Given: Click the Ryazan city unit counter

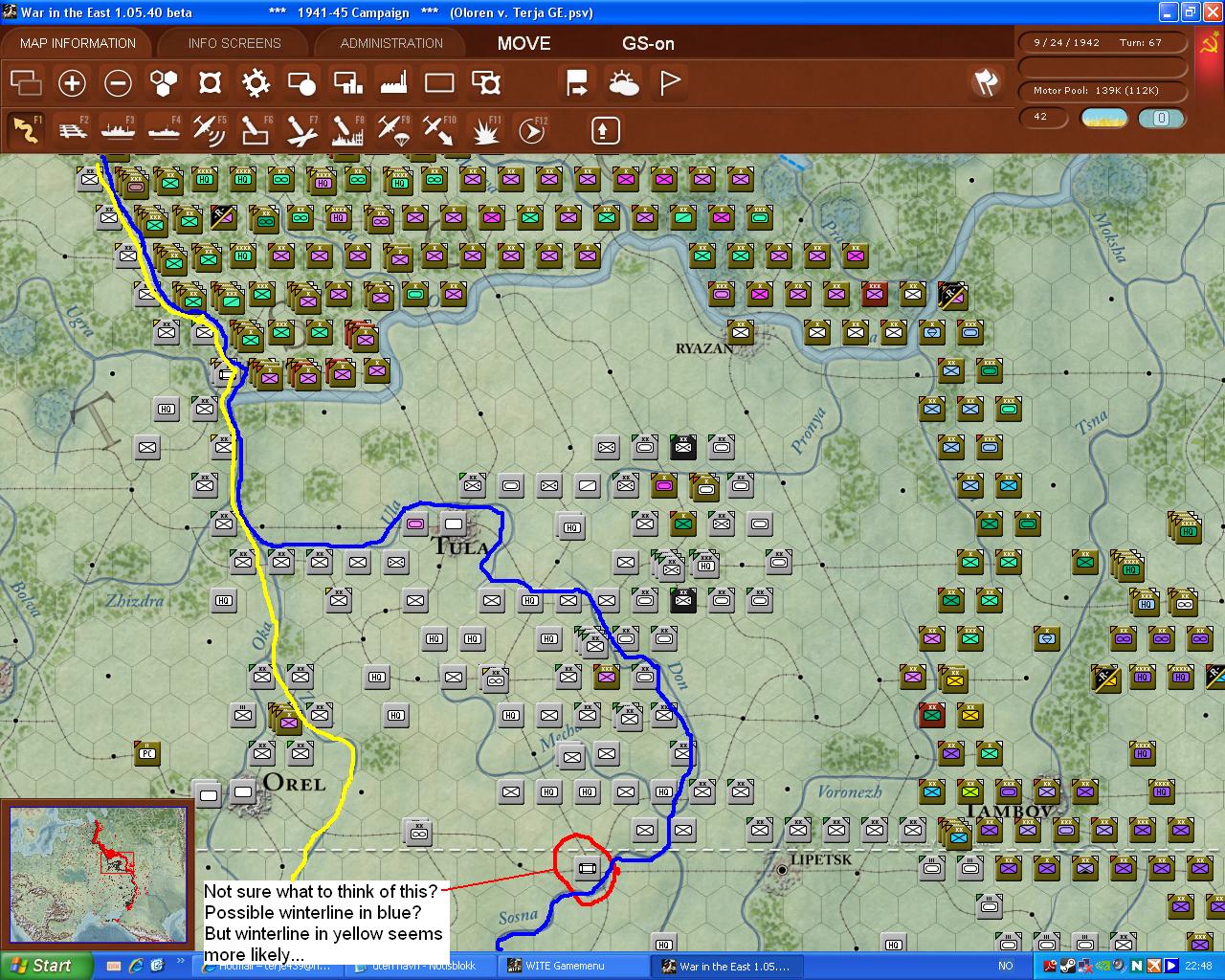Looking at the screenshot, I should tap(740, 332).
